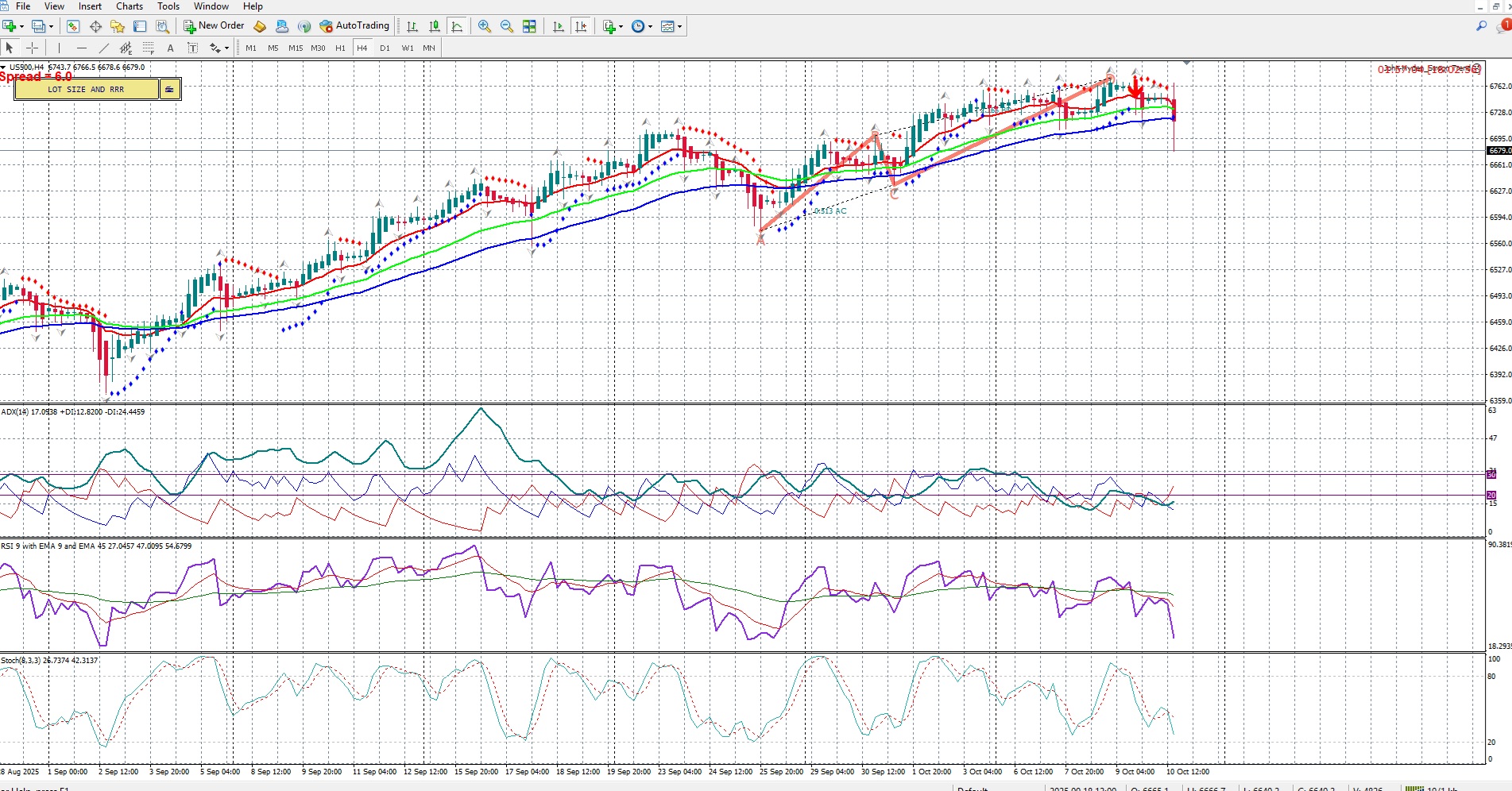This screenshot has height=791, width=1512.
Task: Open the Indicators list dropdown
Action: click(x=621, y=26)
